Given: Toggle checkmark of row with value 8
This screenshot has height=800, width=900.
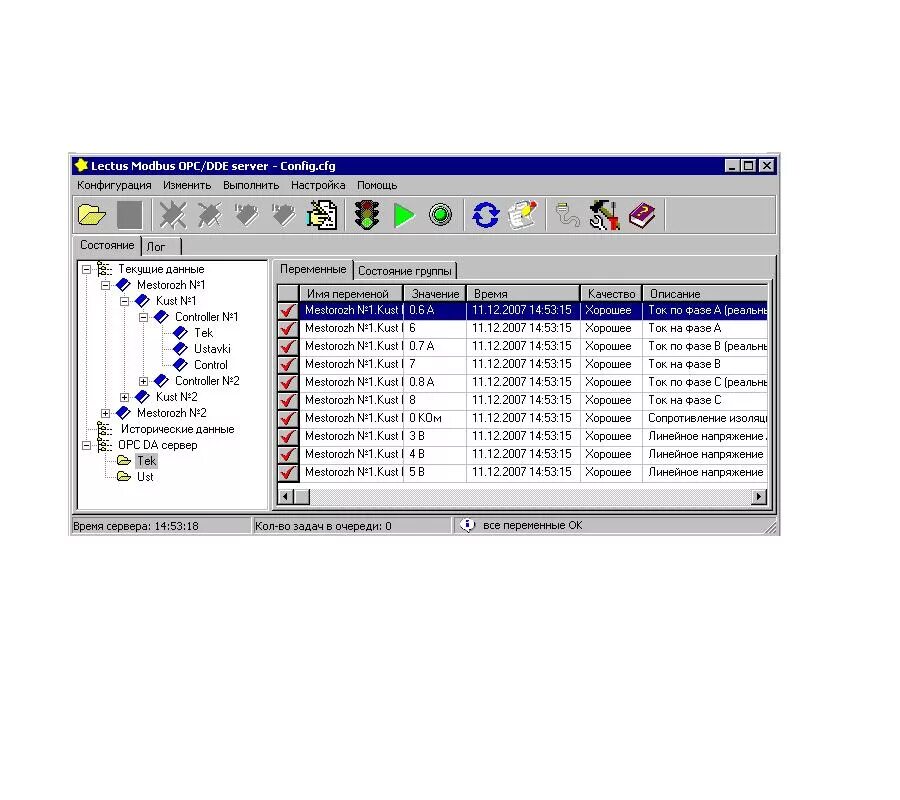Looking at the screenshot, I should click(x=288, y=400).
